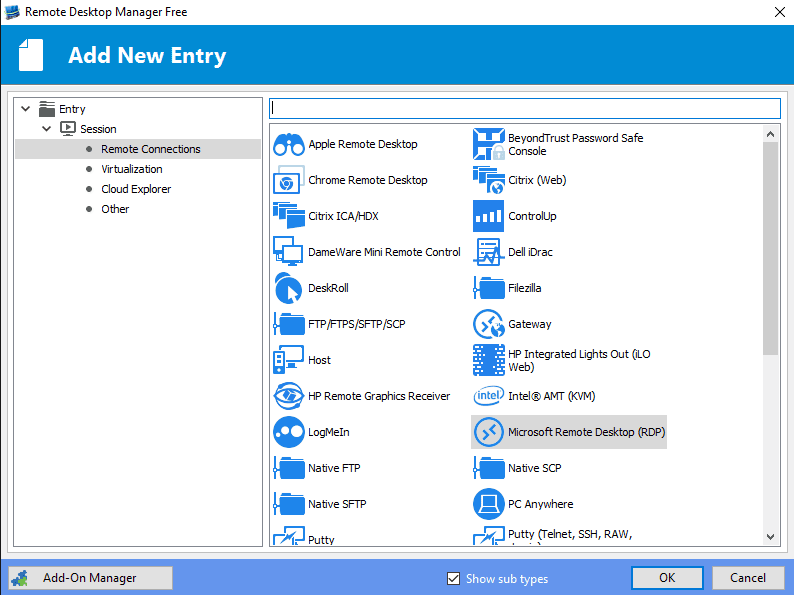Select the Intel AMT (KVM) label
The width and height of the screenshot is (794, 595).
coord(551,396)
